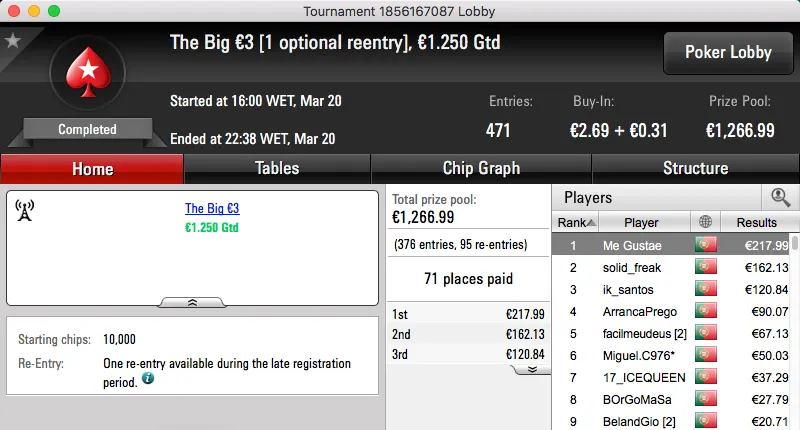
Task: Click solid_freak's country flag icon
Action: click(x=707, y=267)
